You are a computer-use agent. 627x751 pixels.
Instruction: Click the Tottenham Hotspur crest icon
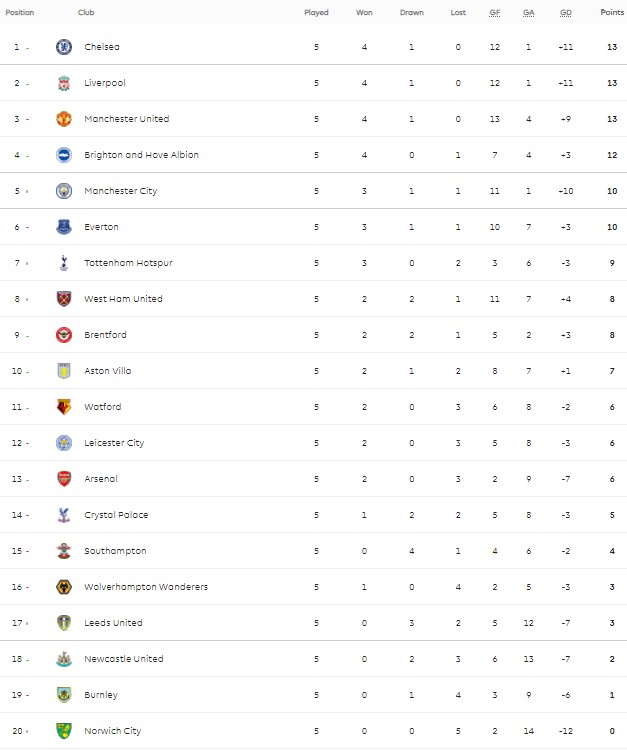click(x=64, y=263)
